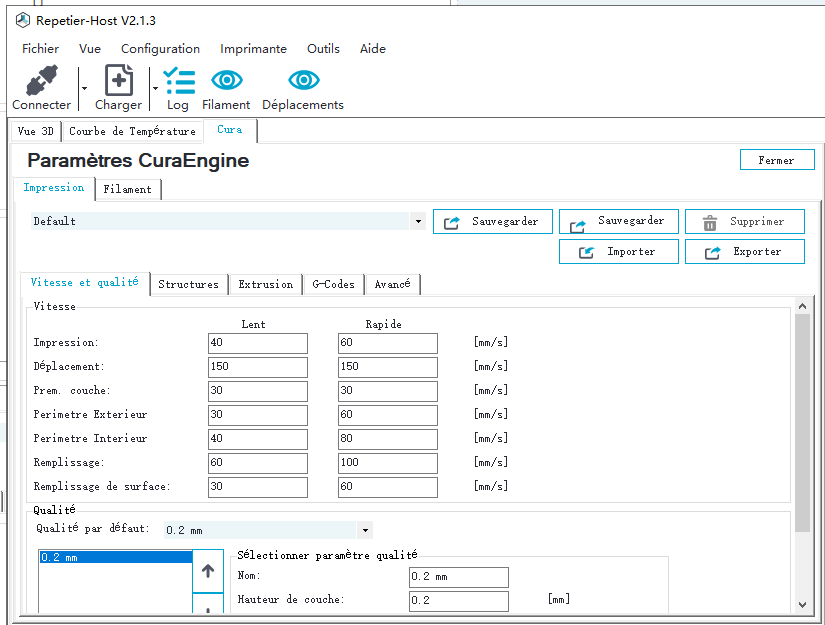Click the Exporter button
825x625 pixels.
[x=744, y=251]
